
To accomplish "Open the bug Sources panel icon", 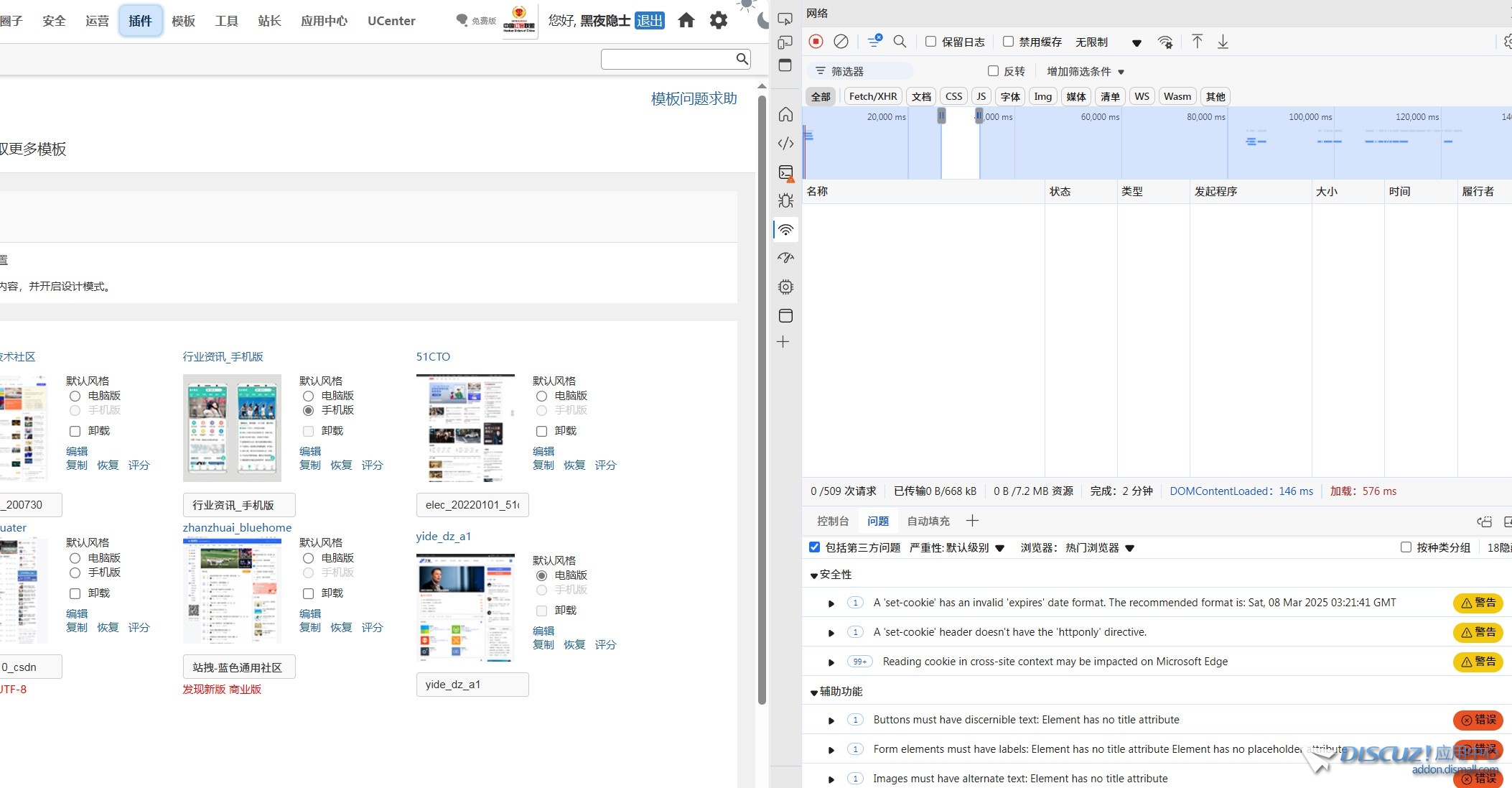I will tap(785, 200).
